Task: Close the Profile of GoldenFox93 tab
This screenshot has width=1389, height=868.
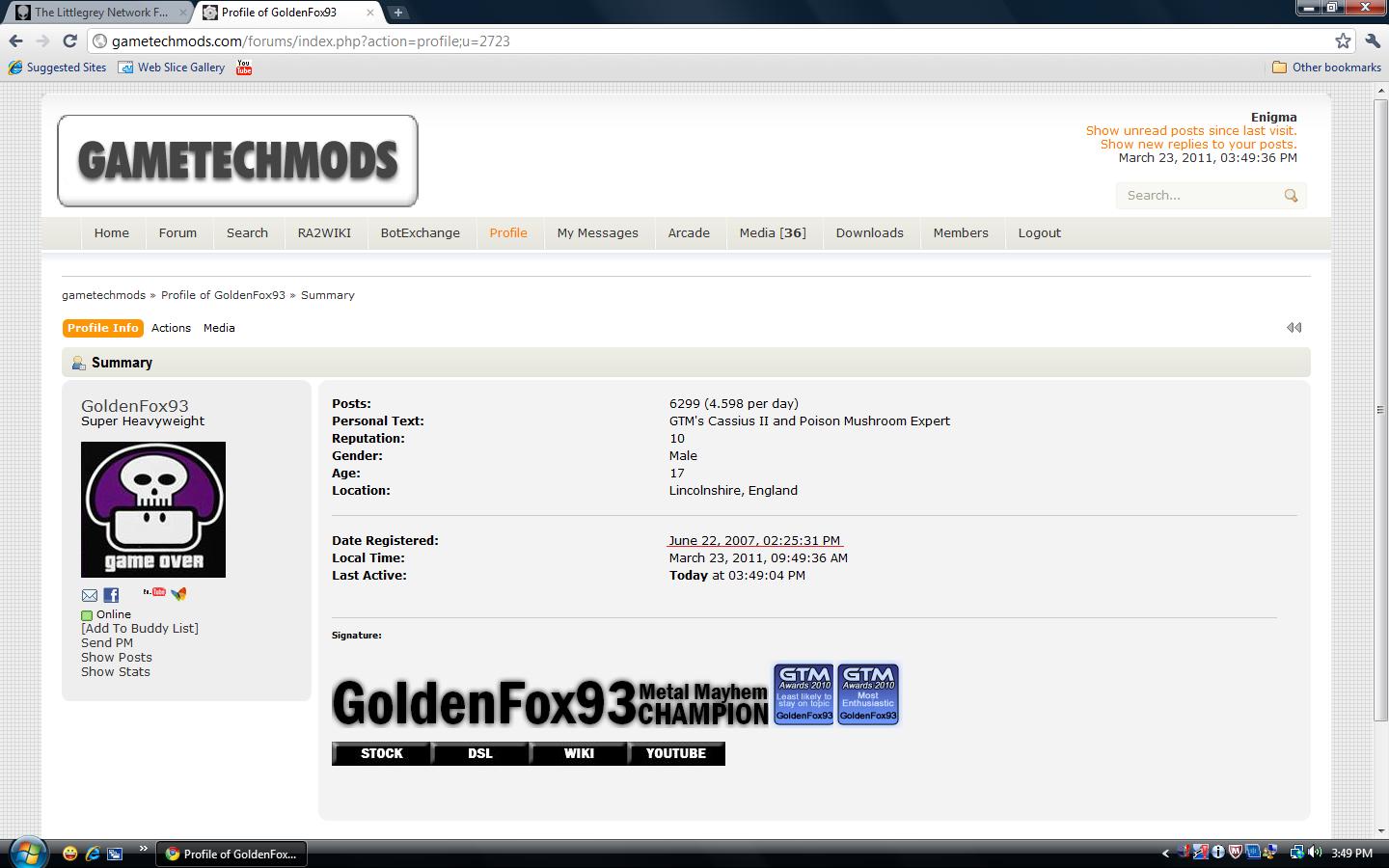Action: tap(369, 13)
